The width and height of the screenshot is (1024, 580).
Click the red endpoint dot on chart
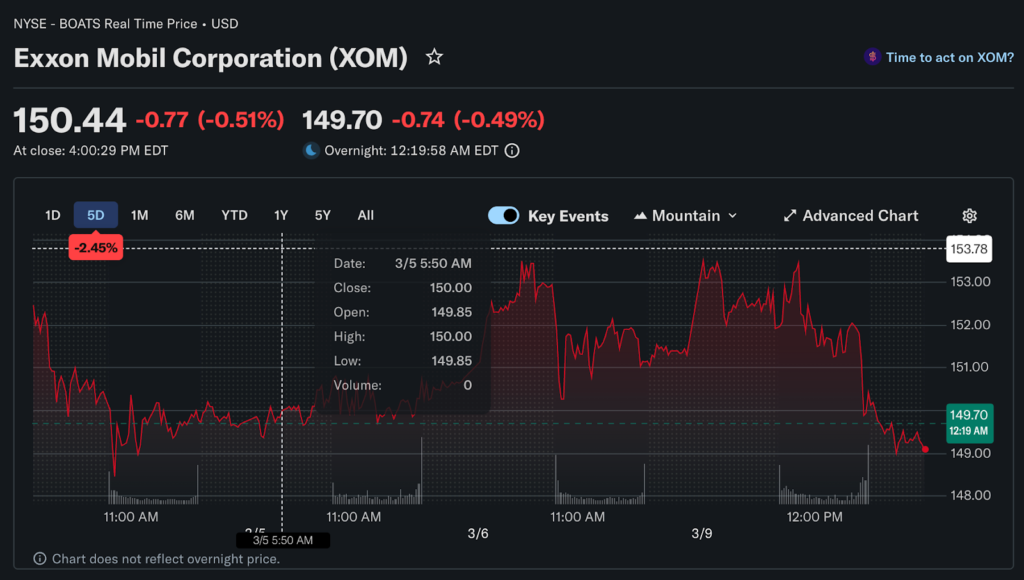click(x=925, y=449)
